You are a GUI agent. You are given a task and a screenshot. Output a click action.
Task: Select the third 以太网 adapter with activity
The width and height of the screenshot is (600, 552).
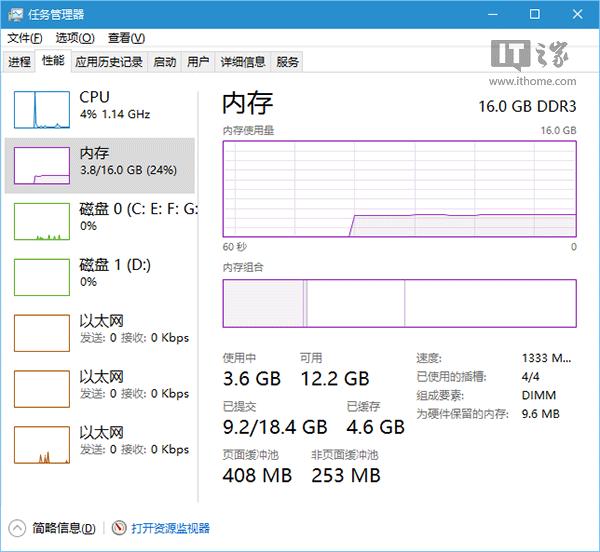pyautogui.click(x=42, y=445)
